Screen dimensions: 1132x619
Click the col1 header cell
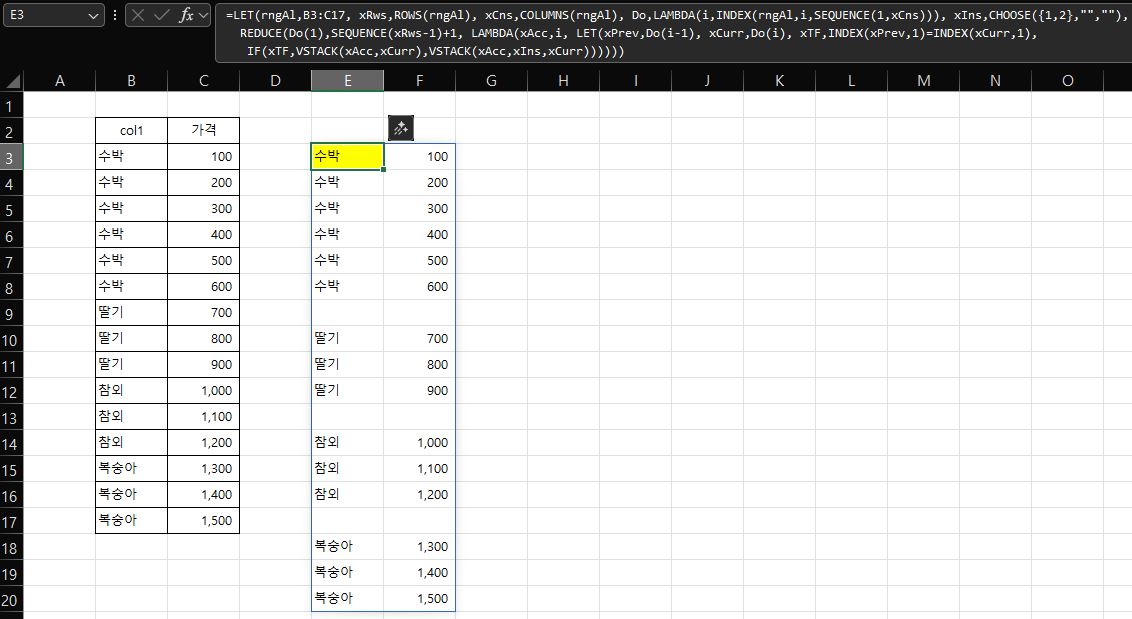(x=131, y=130)
